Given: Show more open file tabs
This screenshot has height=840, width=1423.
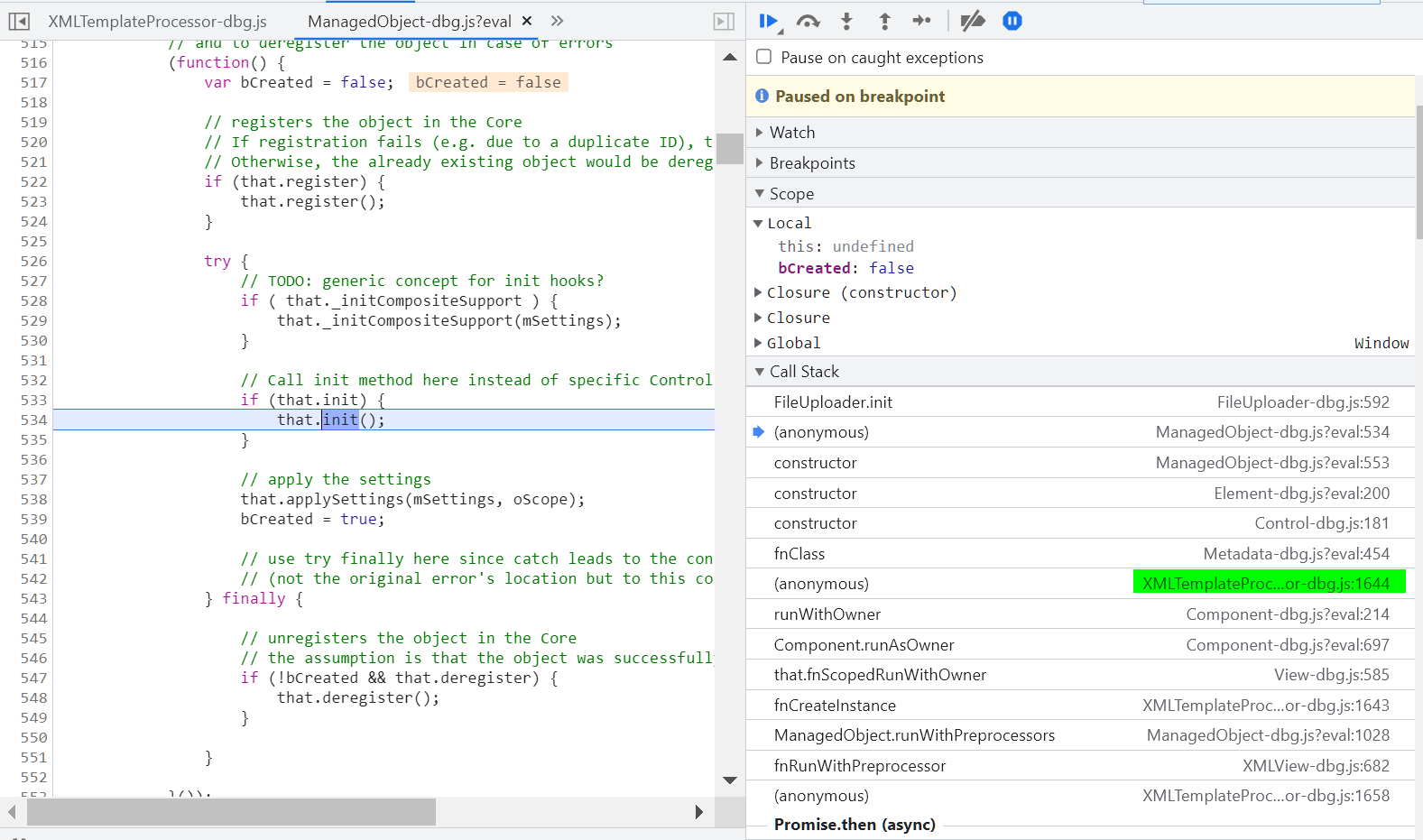Looking at the screenshot, I should pos(558,21).
